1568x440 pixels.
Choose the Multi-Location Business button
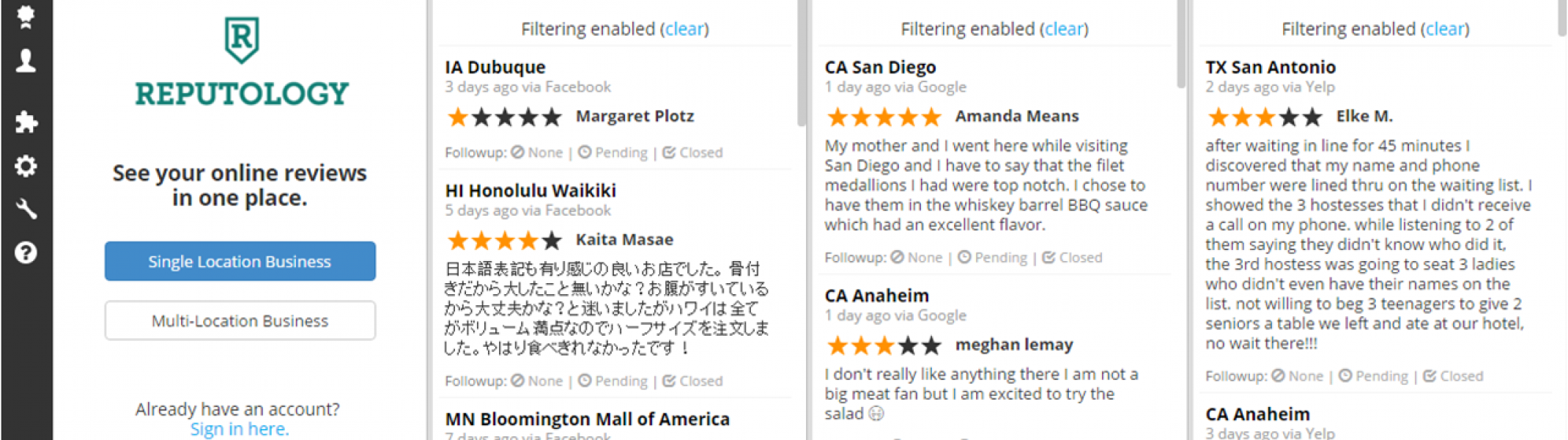point(240,320)
